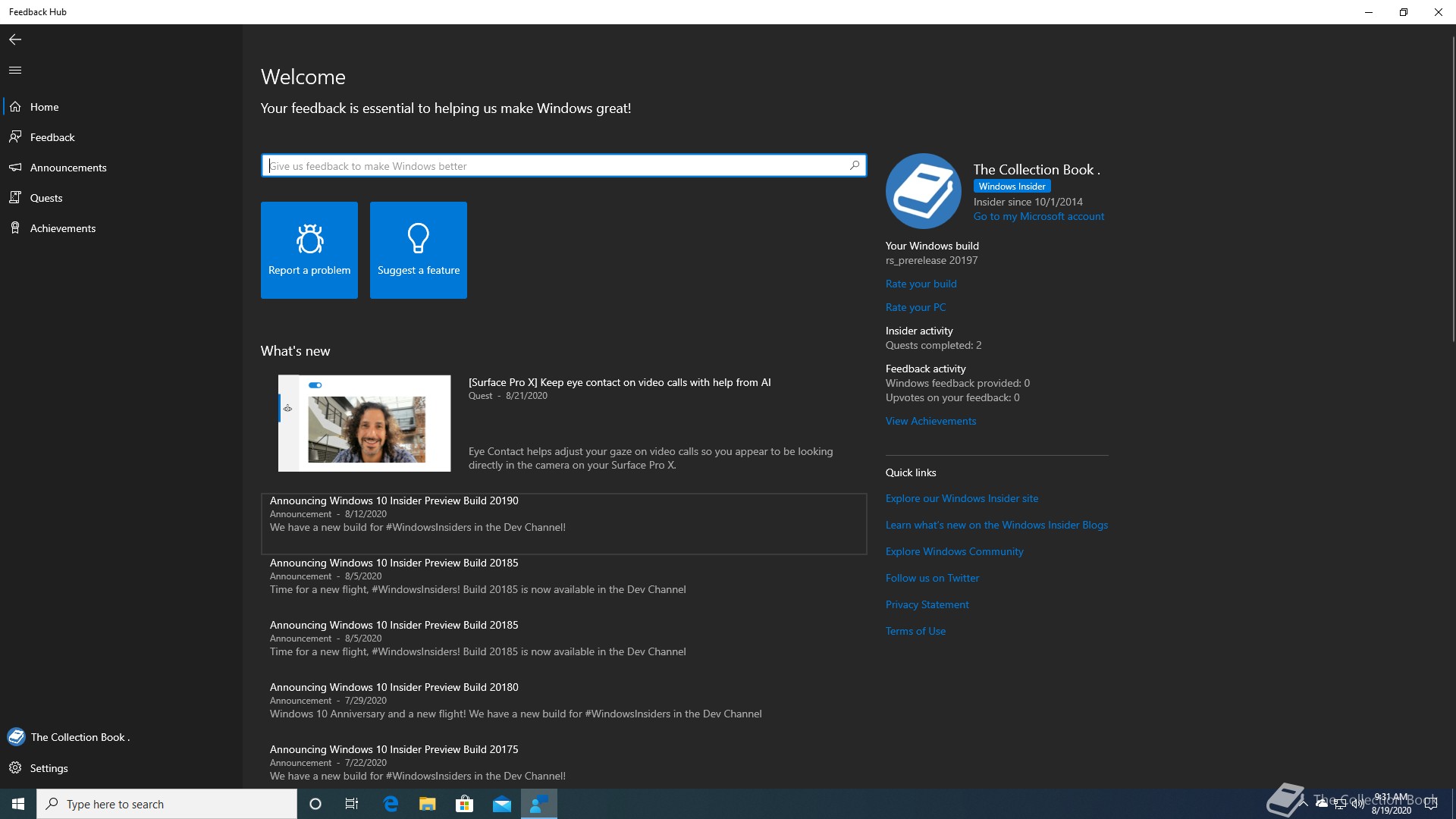
Task: Click the search magnifier icon in feedback box
Action: click(855, 165)
